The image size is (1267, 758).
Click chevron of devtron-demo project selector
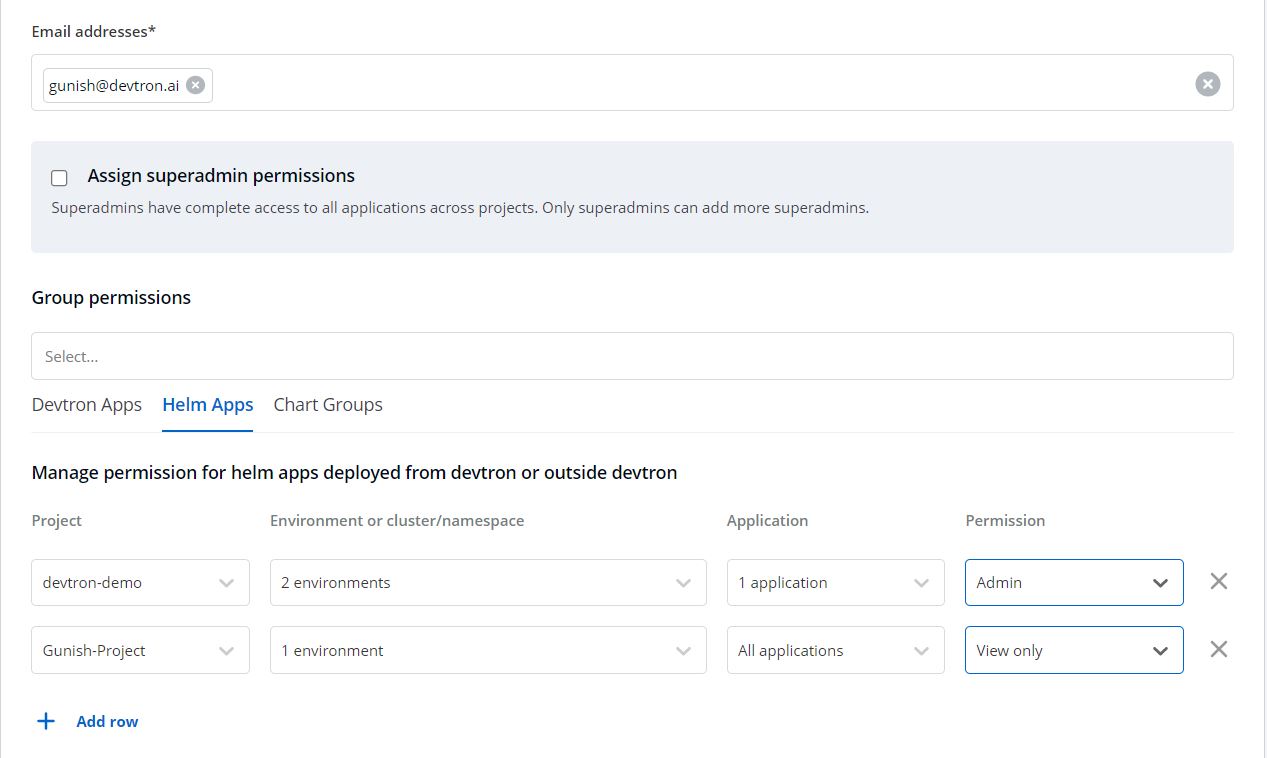(227, 583)
